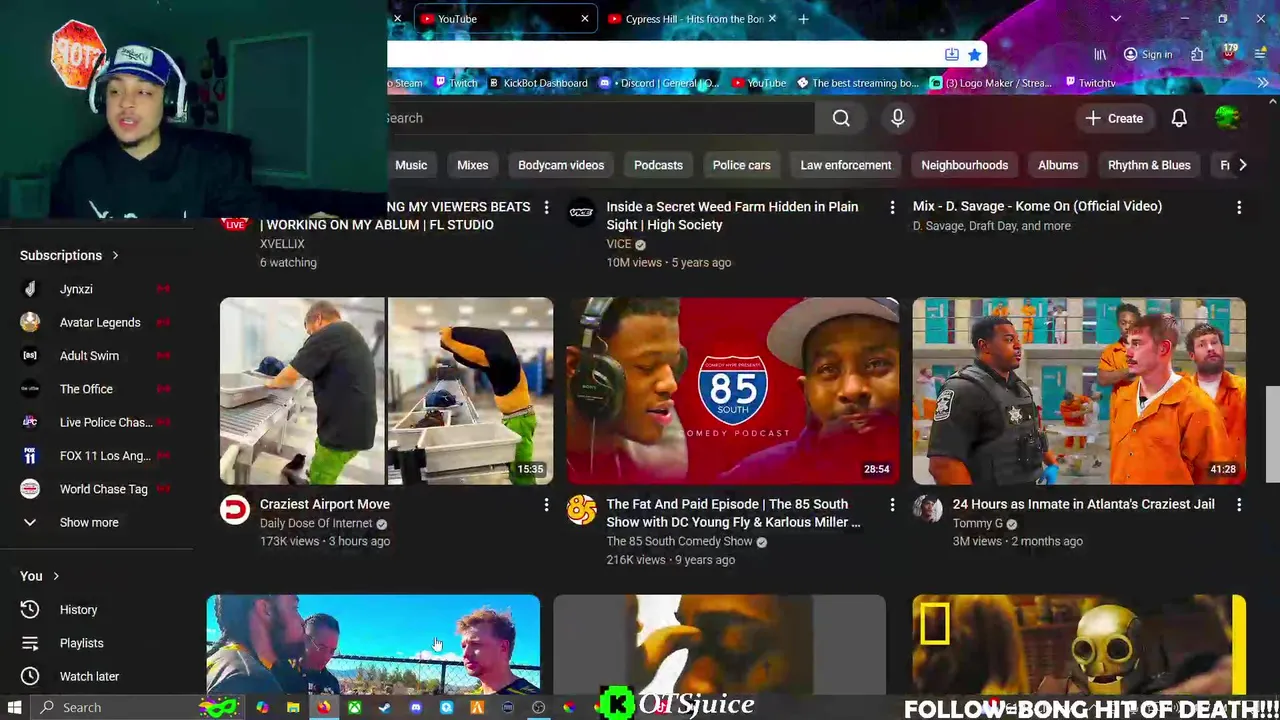Open more options for Craziest Airport Move
Image resolution: width=1280 pixels, height=720 pixels.
tap(546, 506)
